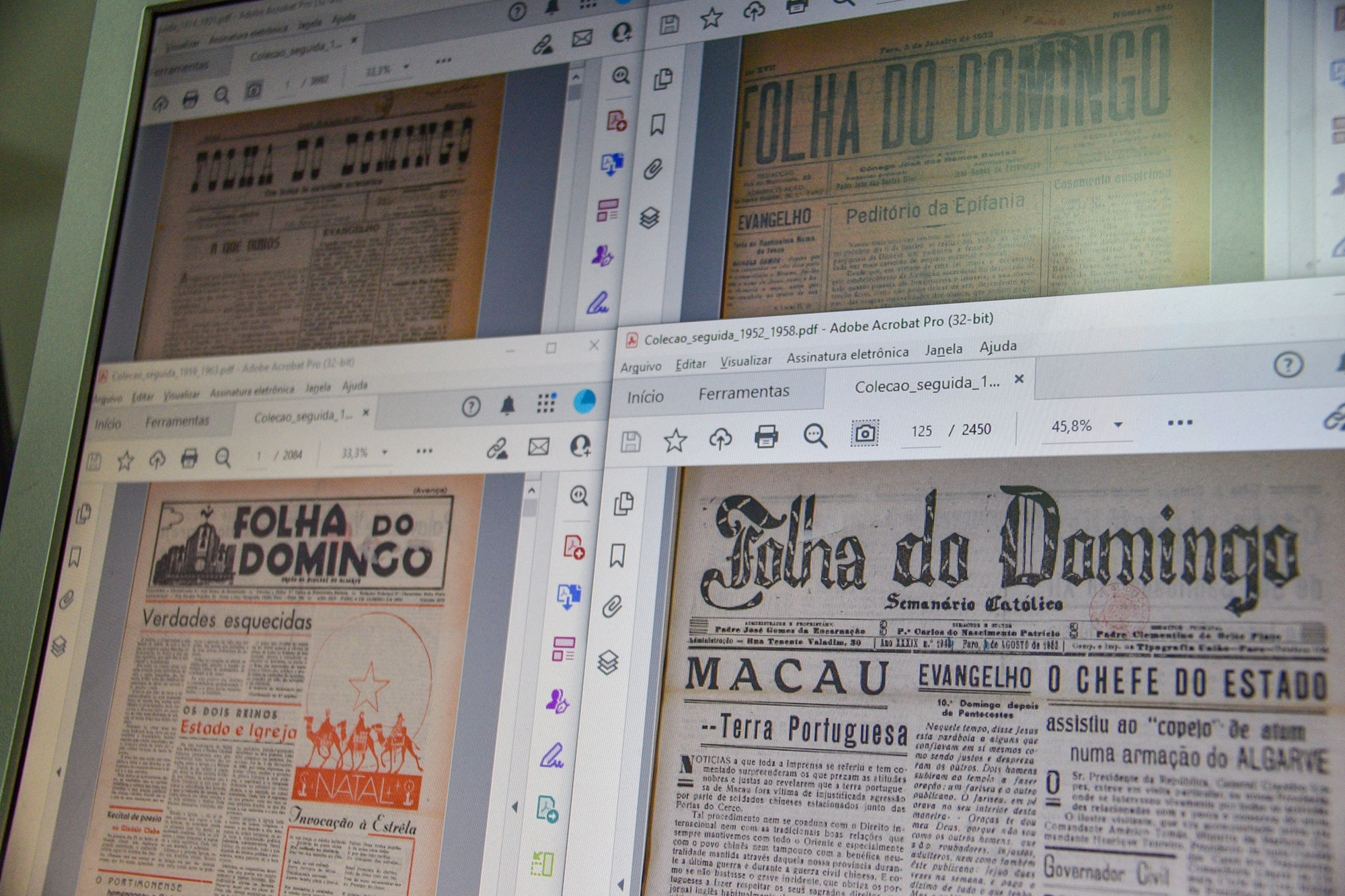The image size is (1345, 896).
Task: Open ellipsis more tools in top-left window
Action: tap(443, 60)
